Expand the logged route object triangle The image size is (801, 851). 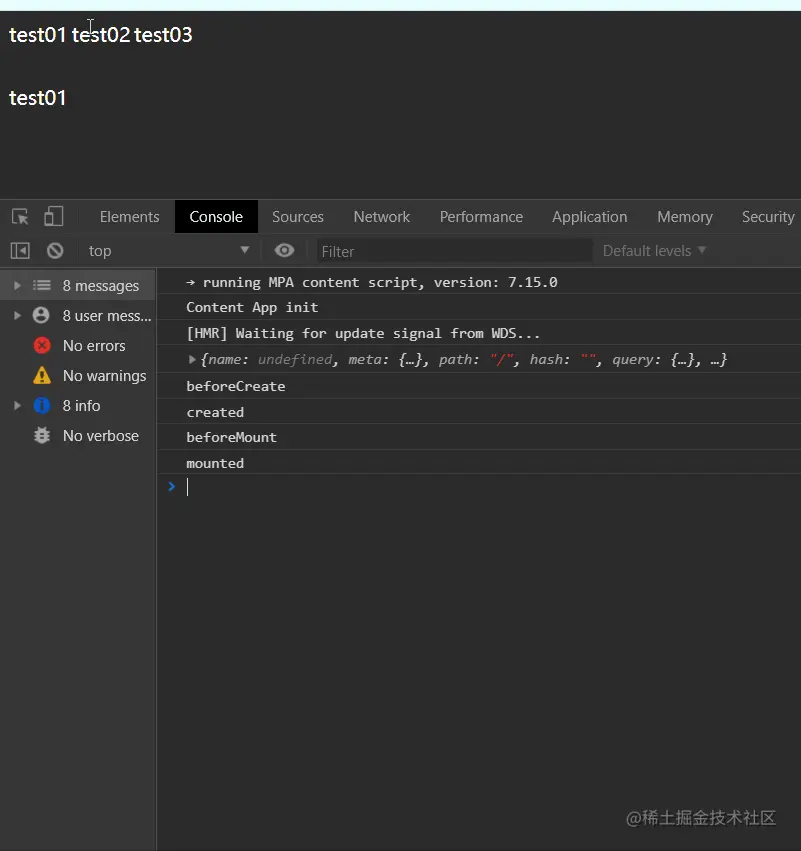click(192, 359)
